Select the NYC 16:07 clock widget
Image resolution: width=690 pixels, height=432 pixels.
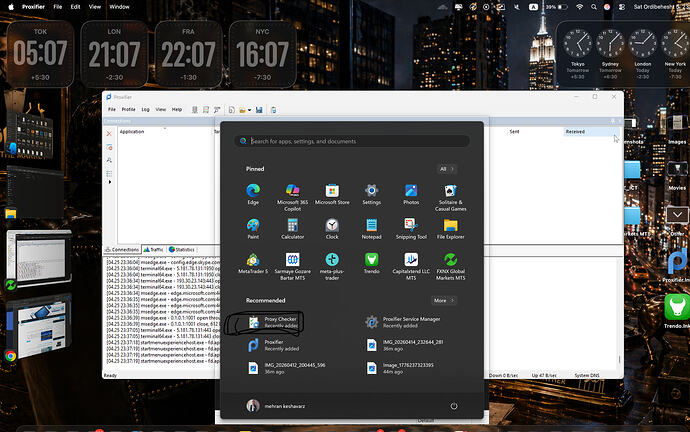click(x=262, y=54)
